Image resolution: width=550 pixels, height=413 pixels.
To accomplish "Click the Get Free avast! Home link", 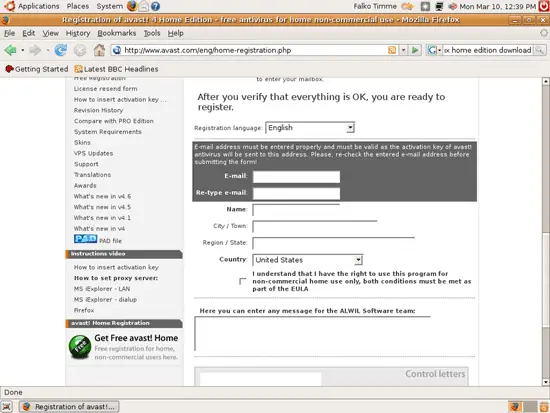I will point(136,338).
